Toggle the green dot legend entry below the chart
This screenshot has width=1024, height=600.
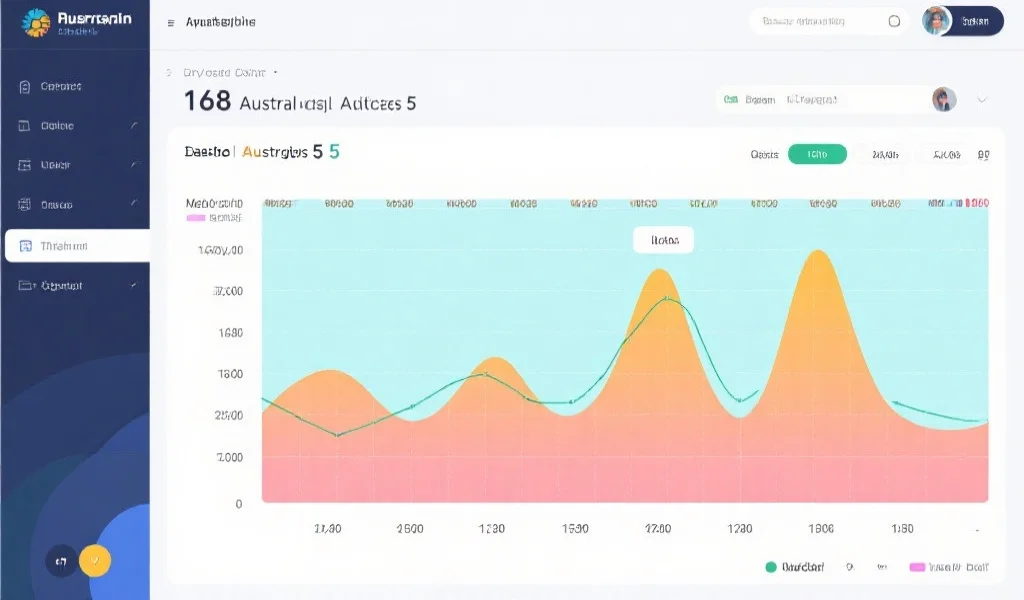[794, 567]
